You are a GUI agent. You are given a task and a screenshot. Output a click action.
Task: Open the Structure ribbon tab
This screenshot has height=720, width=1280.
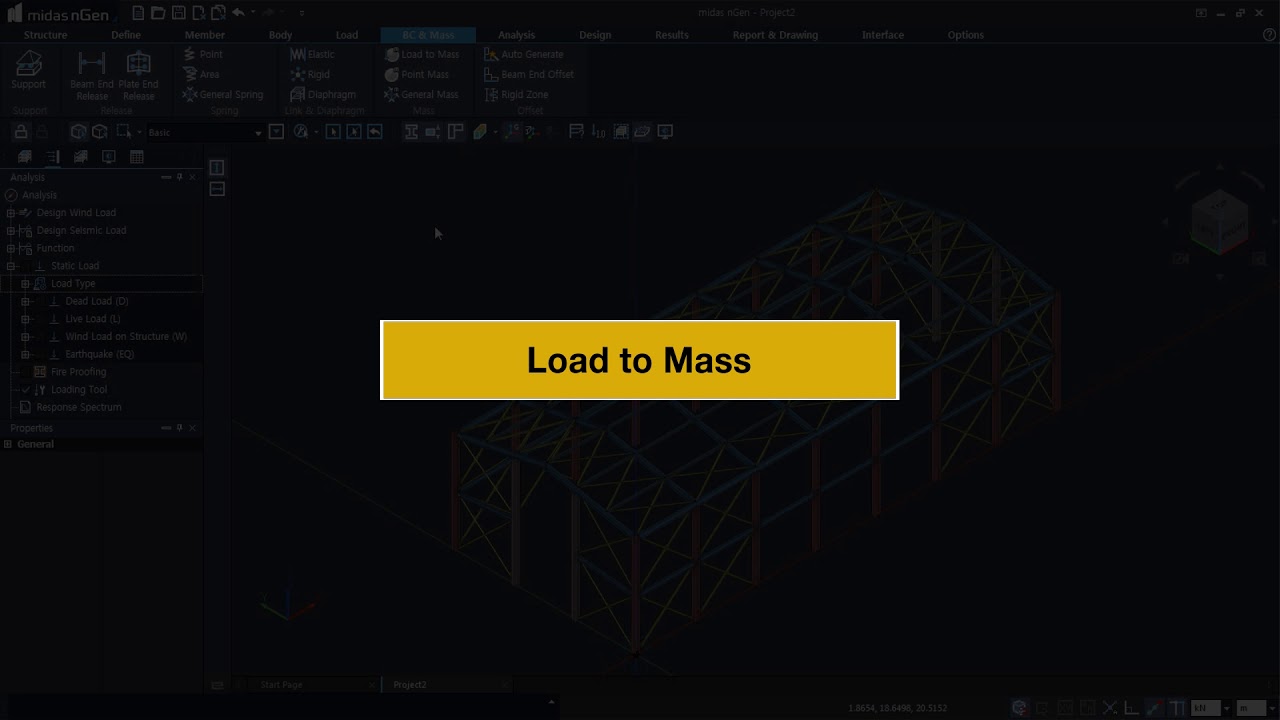[46, 35]
